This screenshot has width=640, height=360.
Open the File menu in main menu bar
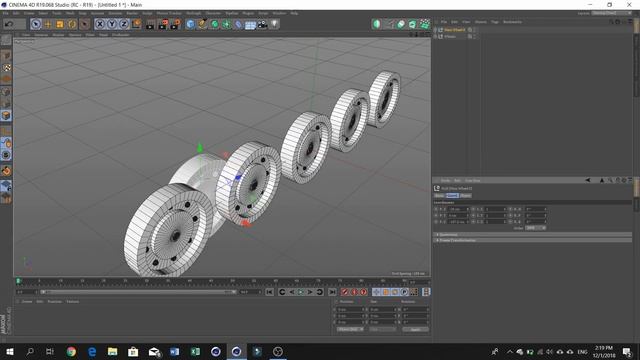pyautogui.click(x=5, y=13)
